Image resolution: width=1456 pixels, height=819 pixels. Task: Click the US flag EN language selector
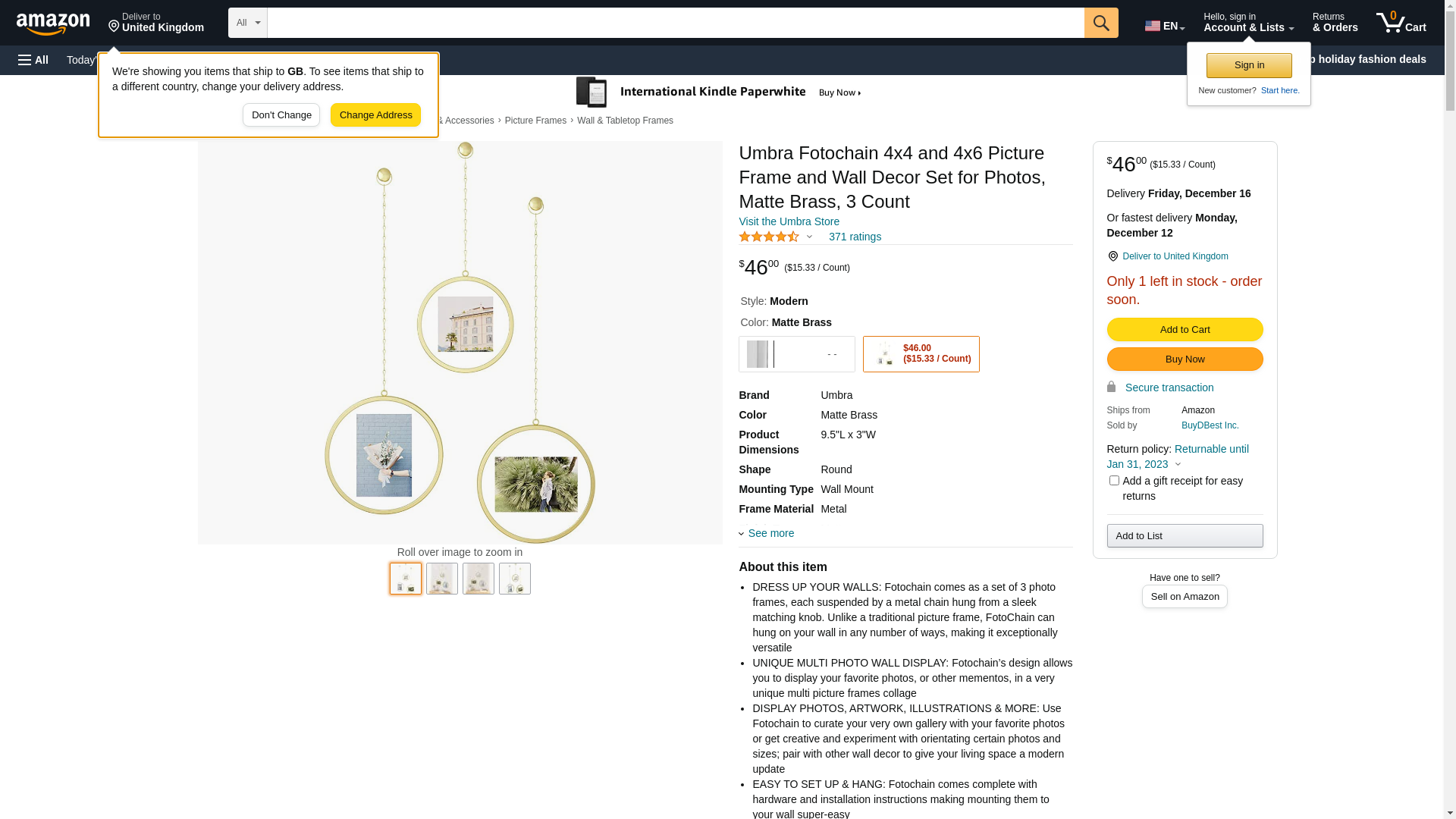coord(1164,26)
